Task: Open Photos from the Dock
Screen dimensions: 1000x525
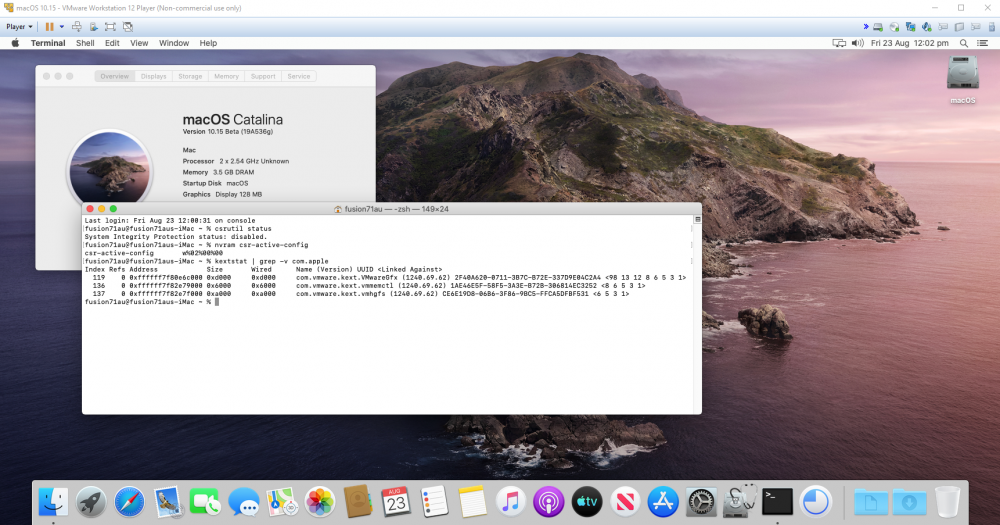Action: pos(320,502)
